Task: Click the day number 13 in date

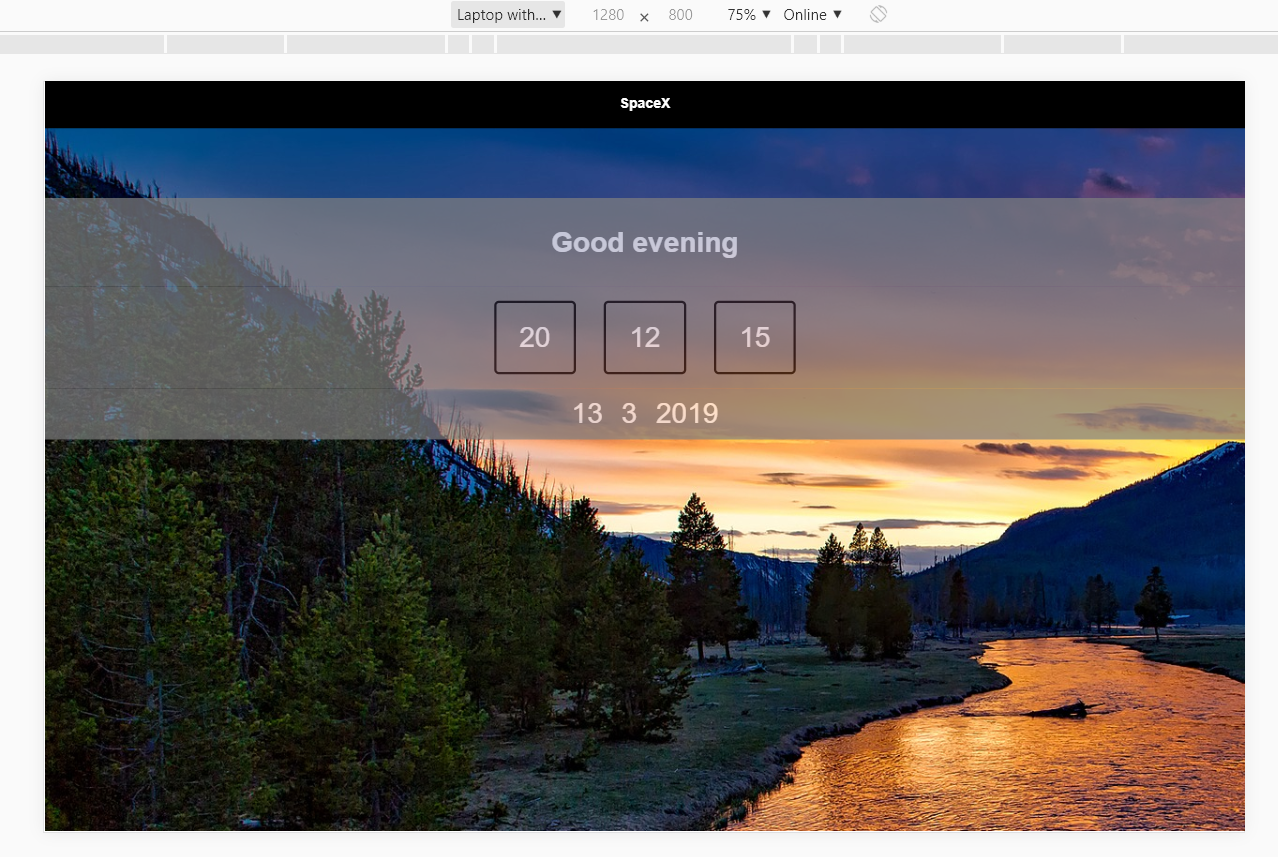Action: [587, 414]
